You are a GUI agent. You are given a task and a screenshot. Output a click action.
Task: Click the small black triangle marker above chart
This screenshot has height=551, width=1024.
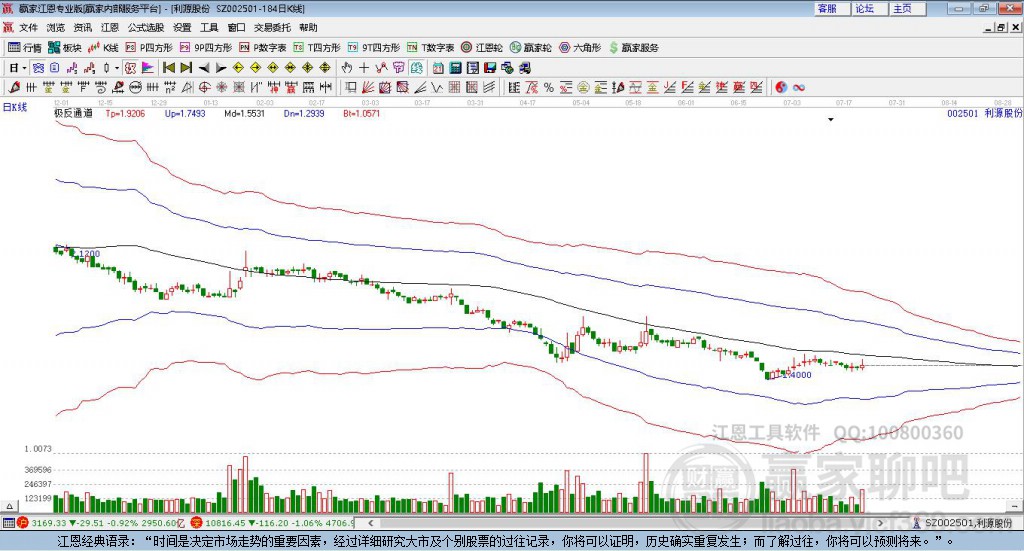coord(831,119)
